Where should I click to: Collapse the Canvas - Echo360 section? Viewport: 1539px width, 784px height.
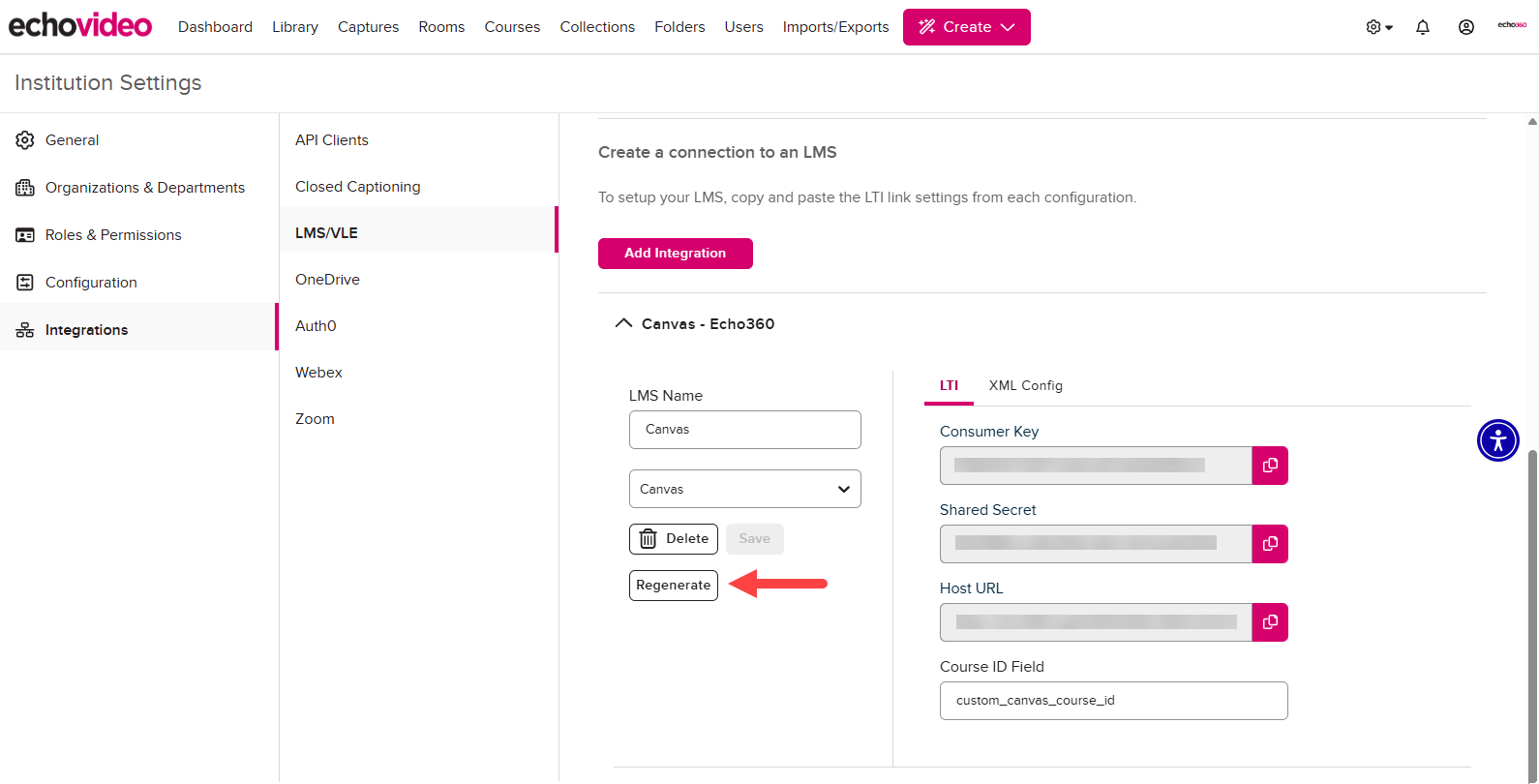point(623,323)
